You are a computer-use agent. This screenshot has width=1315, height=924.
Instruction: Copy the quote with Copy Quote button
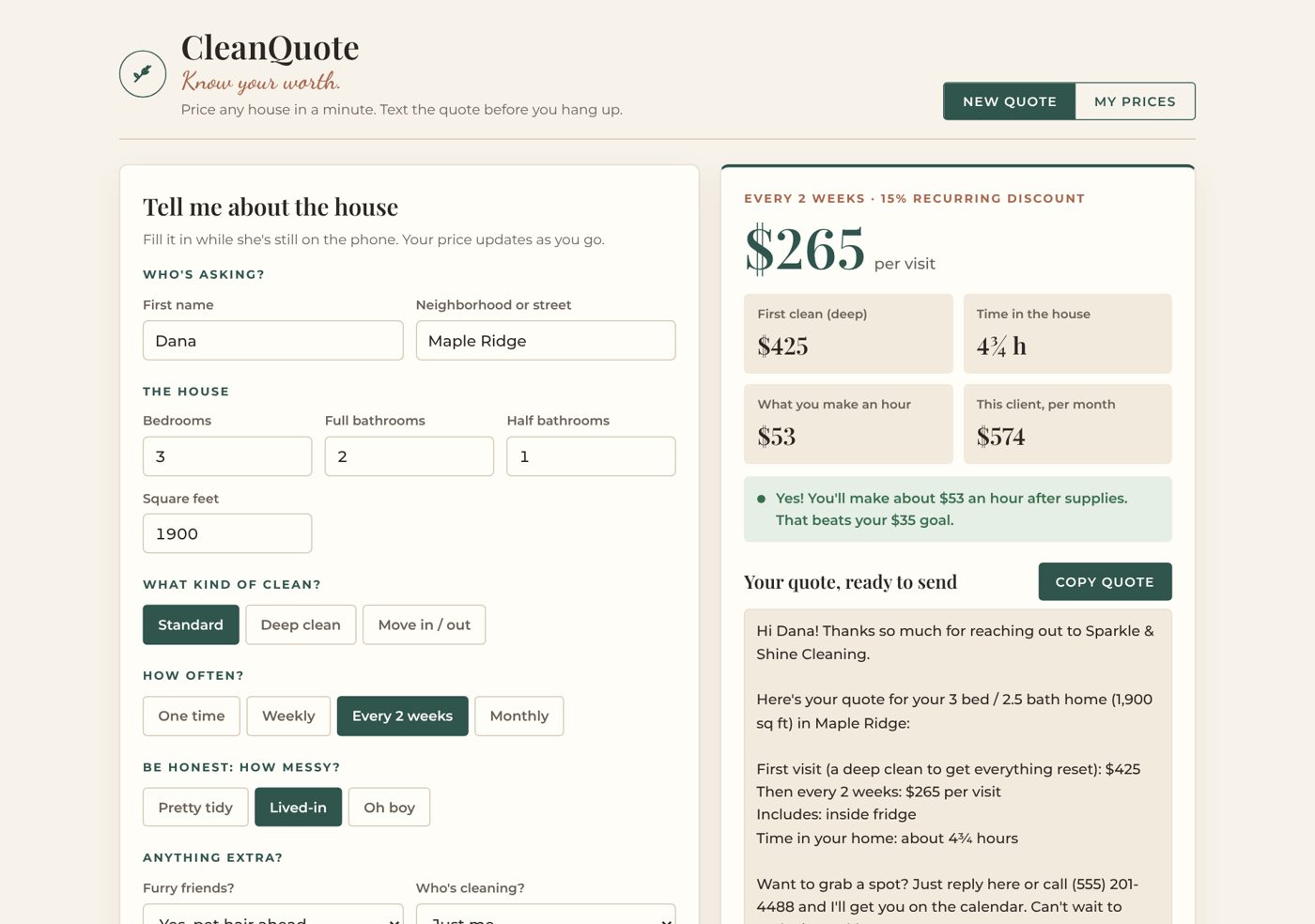tap(1105, 582)
